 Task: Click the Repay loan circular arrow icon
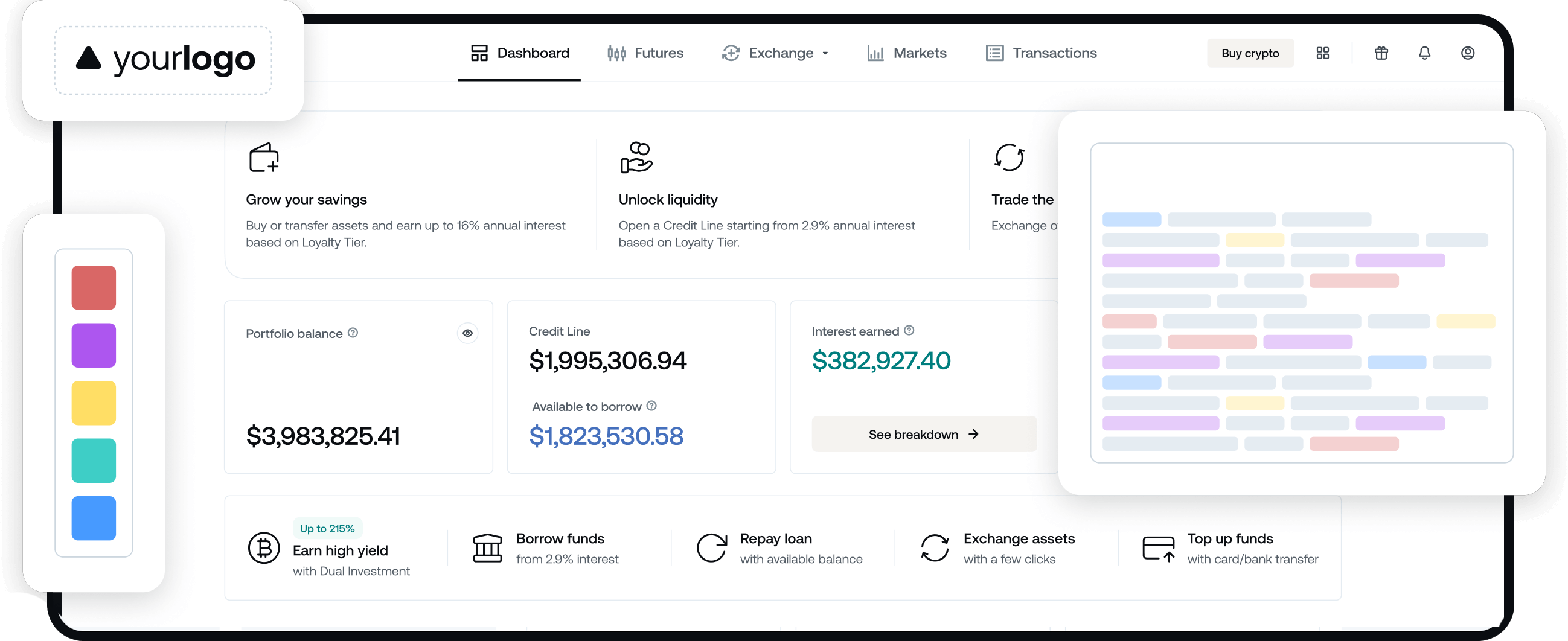click(x=711, y=548)
